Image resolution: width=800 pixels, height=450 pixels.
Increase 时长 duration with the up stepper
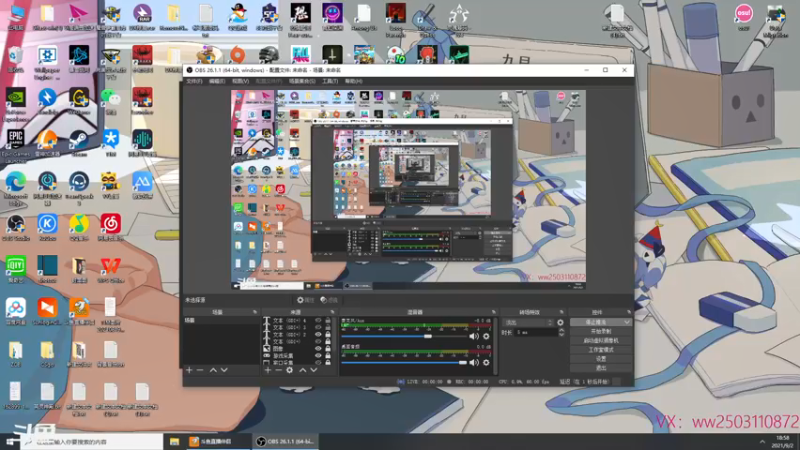[561, 330]
